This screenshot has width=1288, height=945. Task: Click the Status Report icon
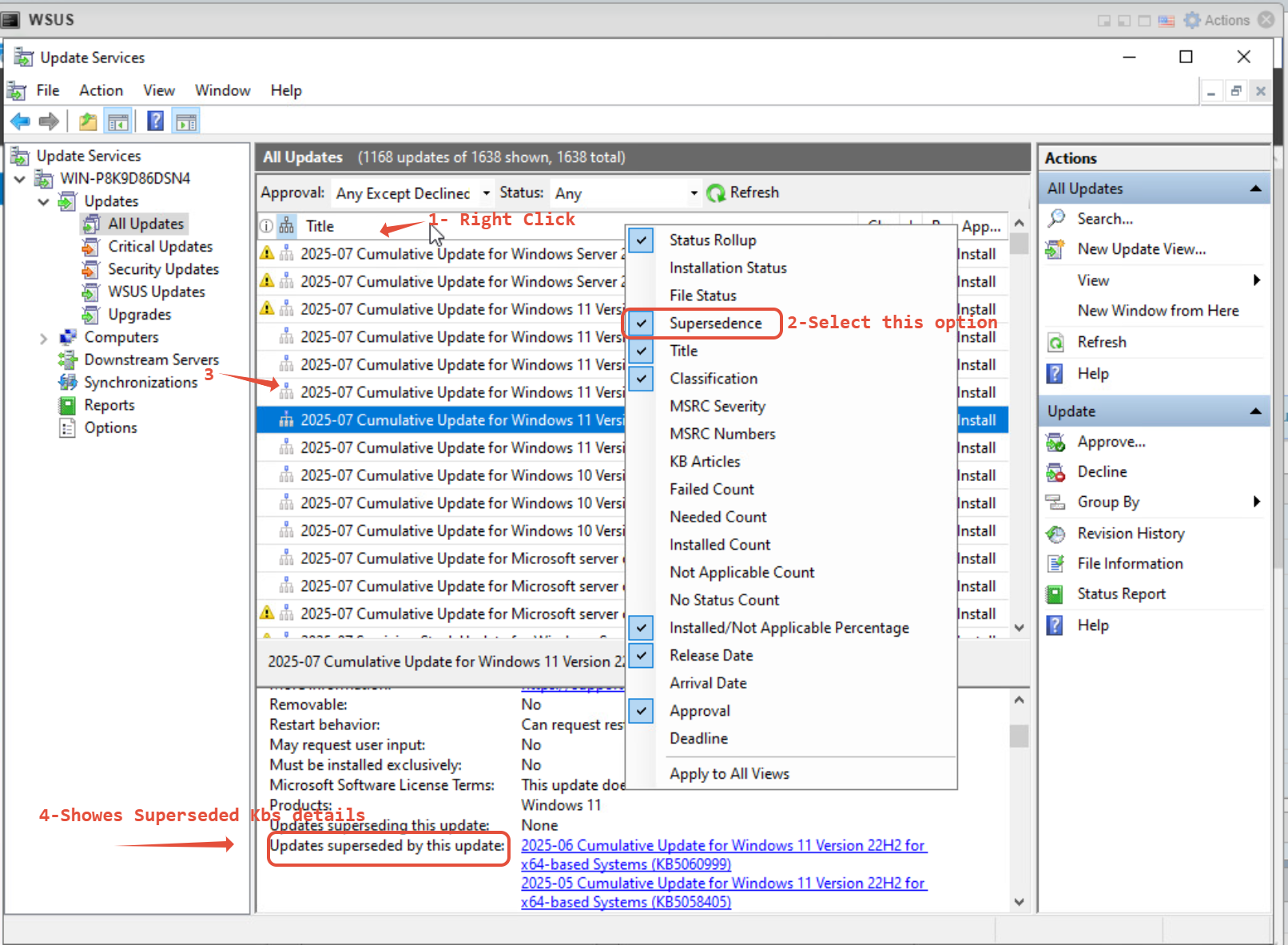(x=1055, y=594)
